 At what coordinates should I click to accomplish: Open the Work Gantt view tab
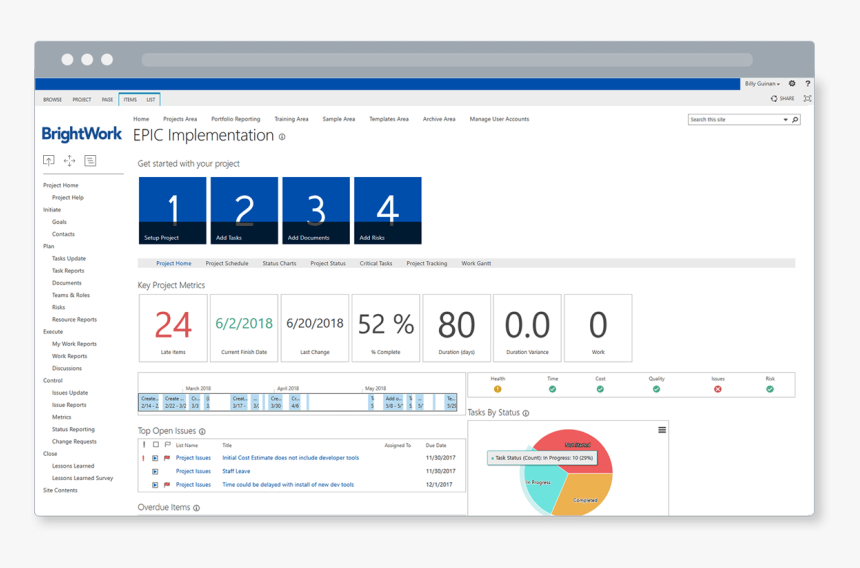tap(476, 264)
